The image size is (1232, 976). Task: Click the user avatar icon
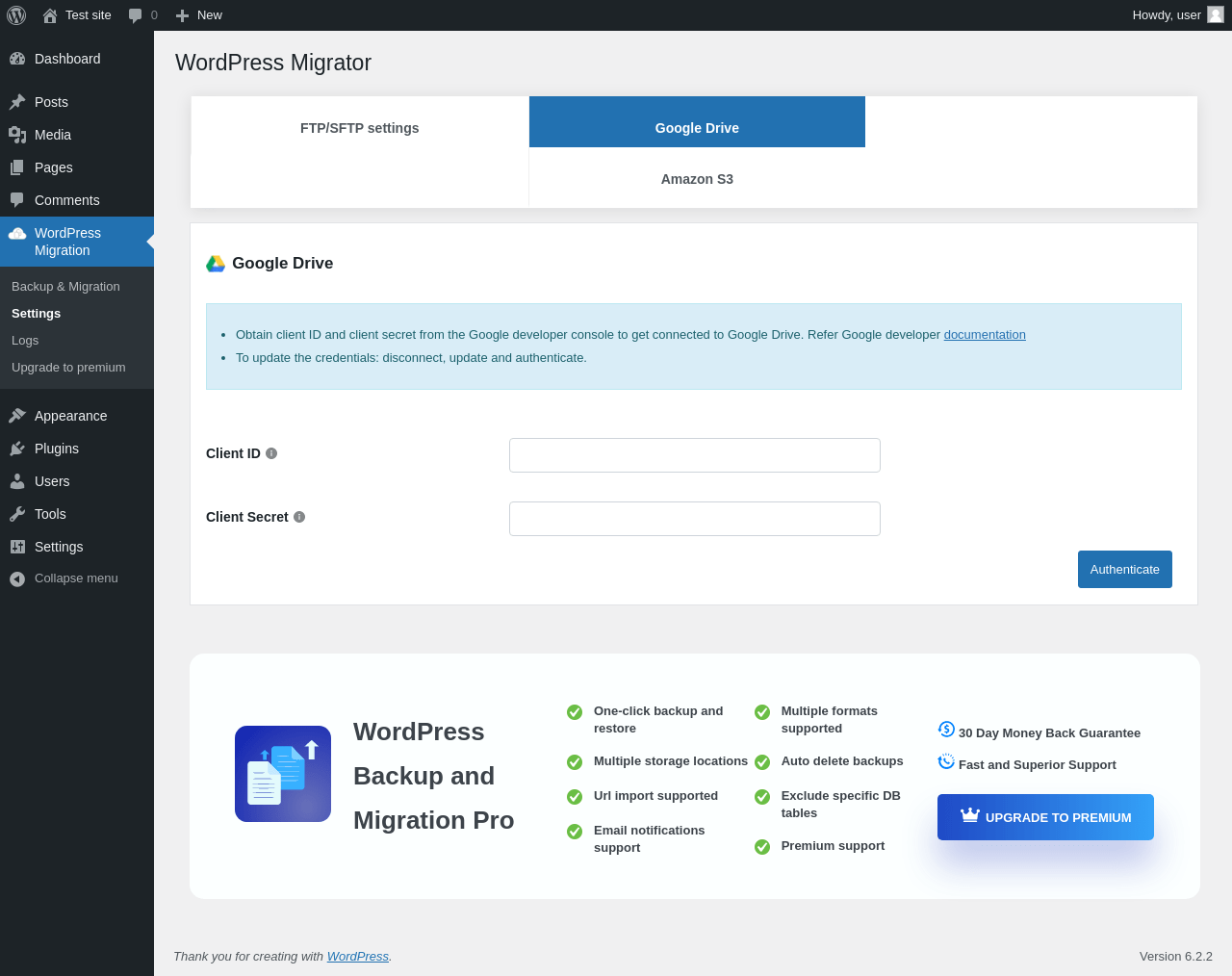1216,15
